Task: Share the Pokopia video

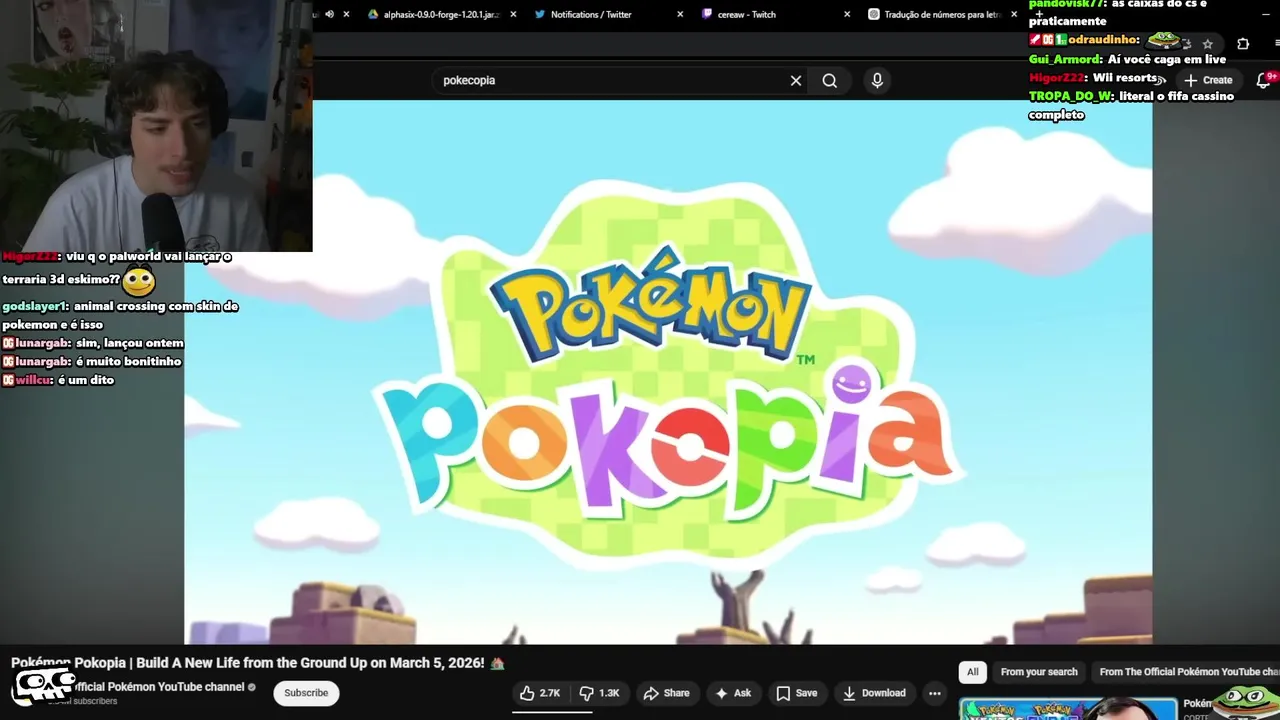Action: coord(666,693)
